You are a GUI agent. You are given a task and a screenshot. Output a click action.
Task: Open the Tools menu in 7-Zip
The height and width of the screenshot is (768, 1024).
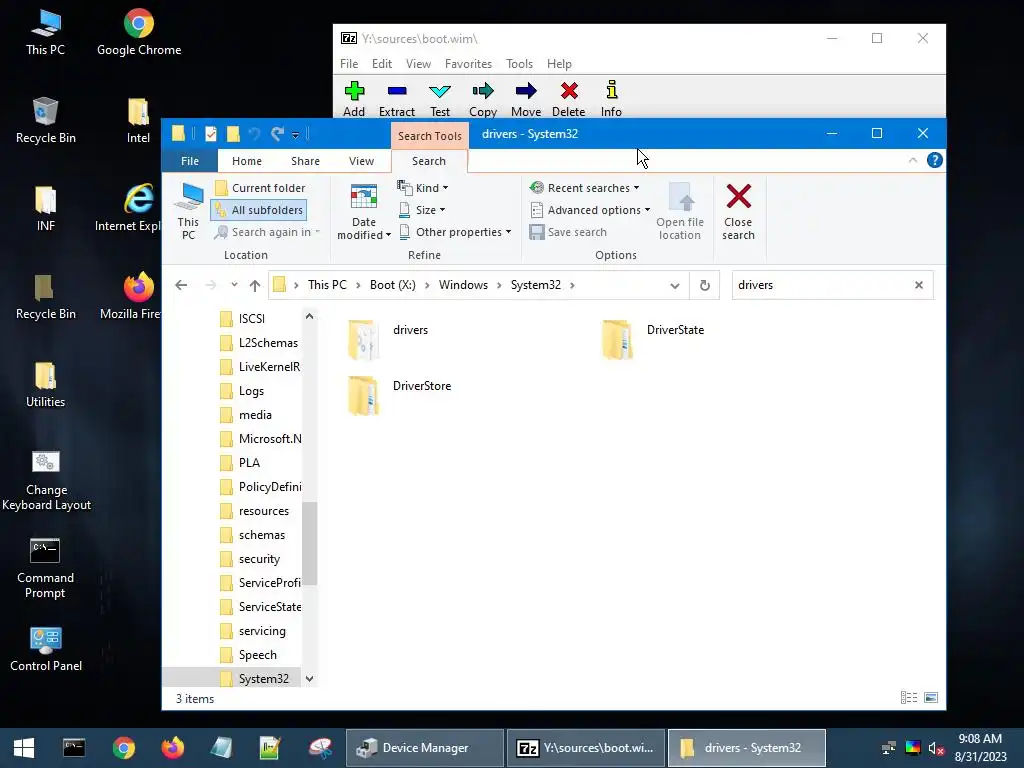click(519, 64)
